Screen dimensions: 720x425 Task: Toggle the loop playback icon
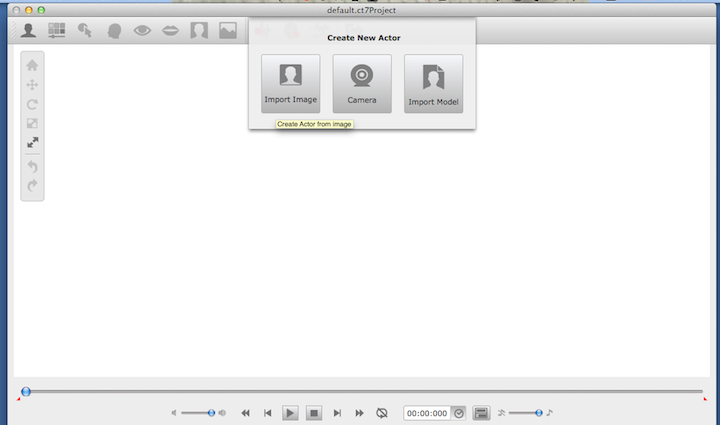[x=382, y=413]
